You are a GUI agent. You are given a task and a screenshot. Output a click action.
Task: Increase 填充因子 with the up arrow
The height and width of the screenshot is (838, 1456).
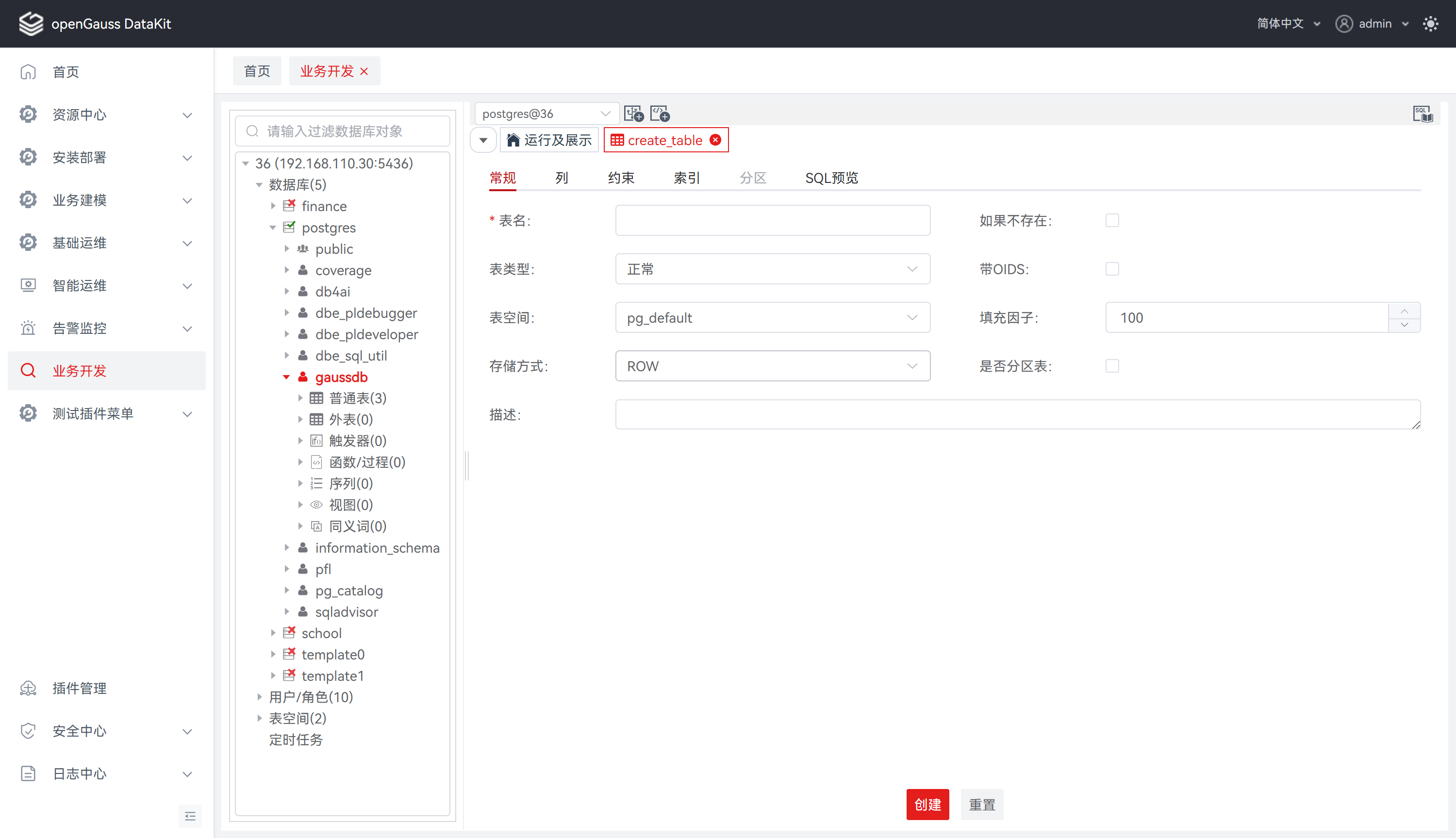[x=1404, y=311]
